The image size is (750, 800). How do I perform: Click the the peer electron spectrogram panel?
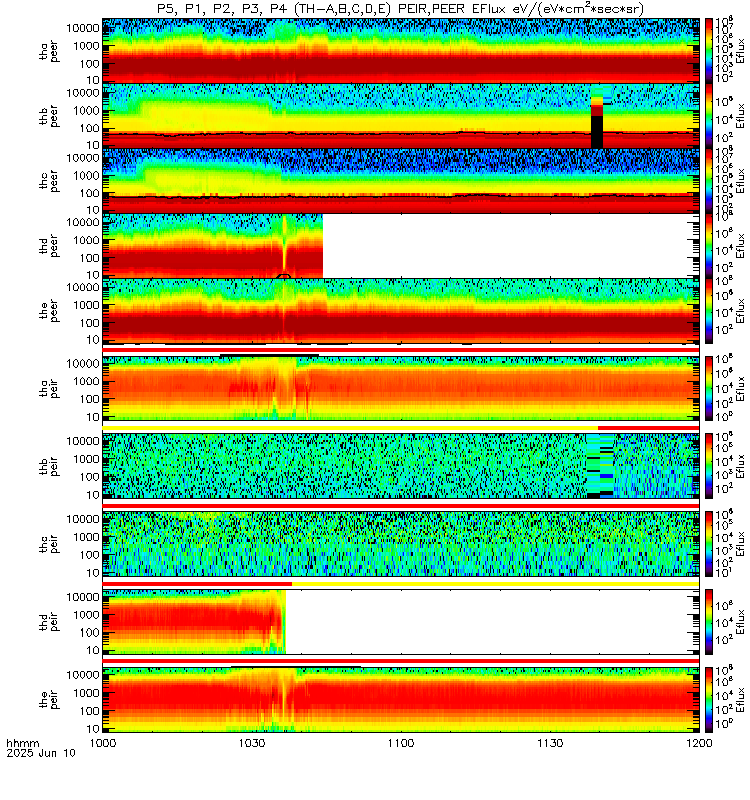click(x=401, y=310)
